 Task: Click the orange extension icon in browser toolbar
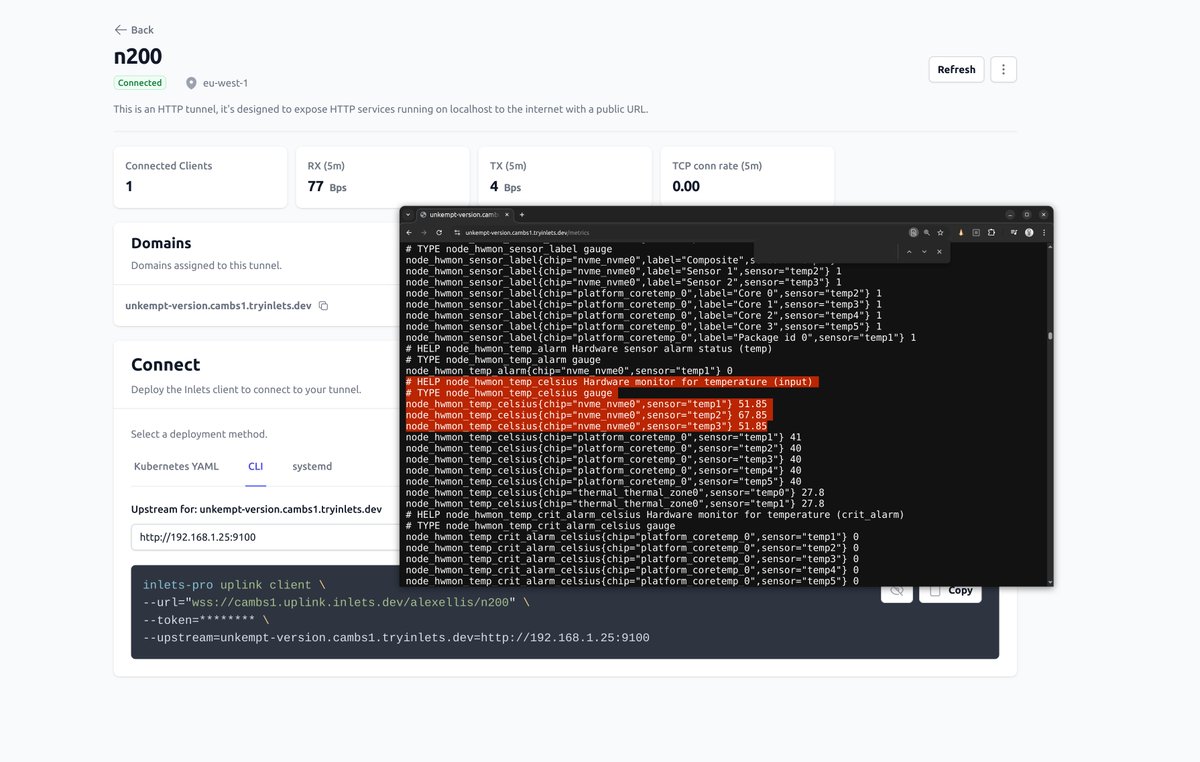[961, 232]
